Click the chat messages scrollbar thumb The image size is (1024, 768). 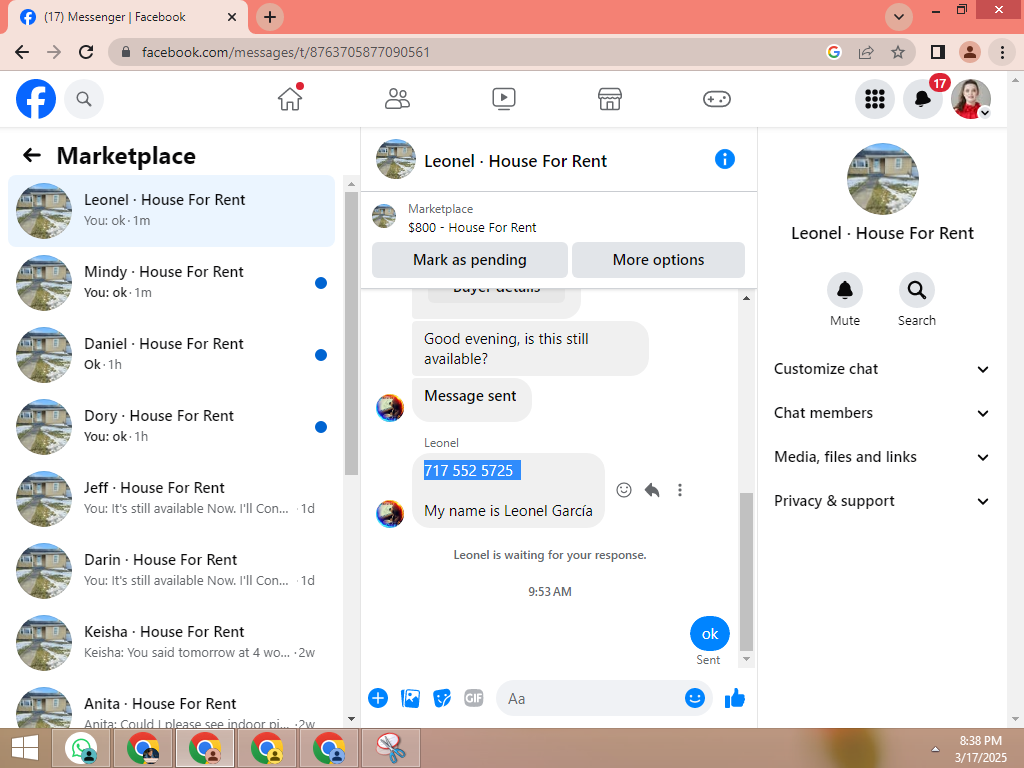tap(746, 571)
